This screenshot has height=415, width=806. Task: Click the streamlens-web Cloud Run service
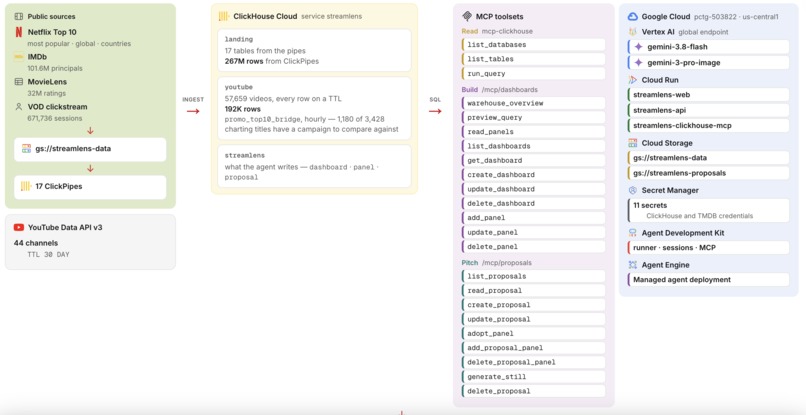[x=708, y=95]
